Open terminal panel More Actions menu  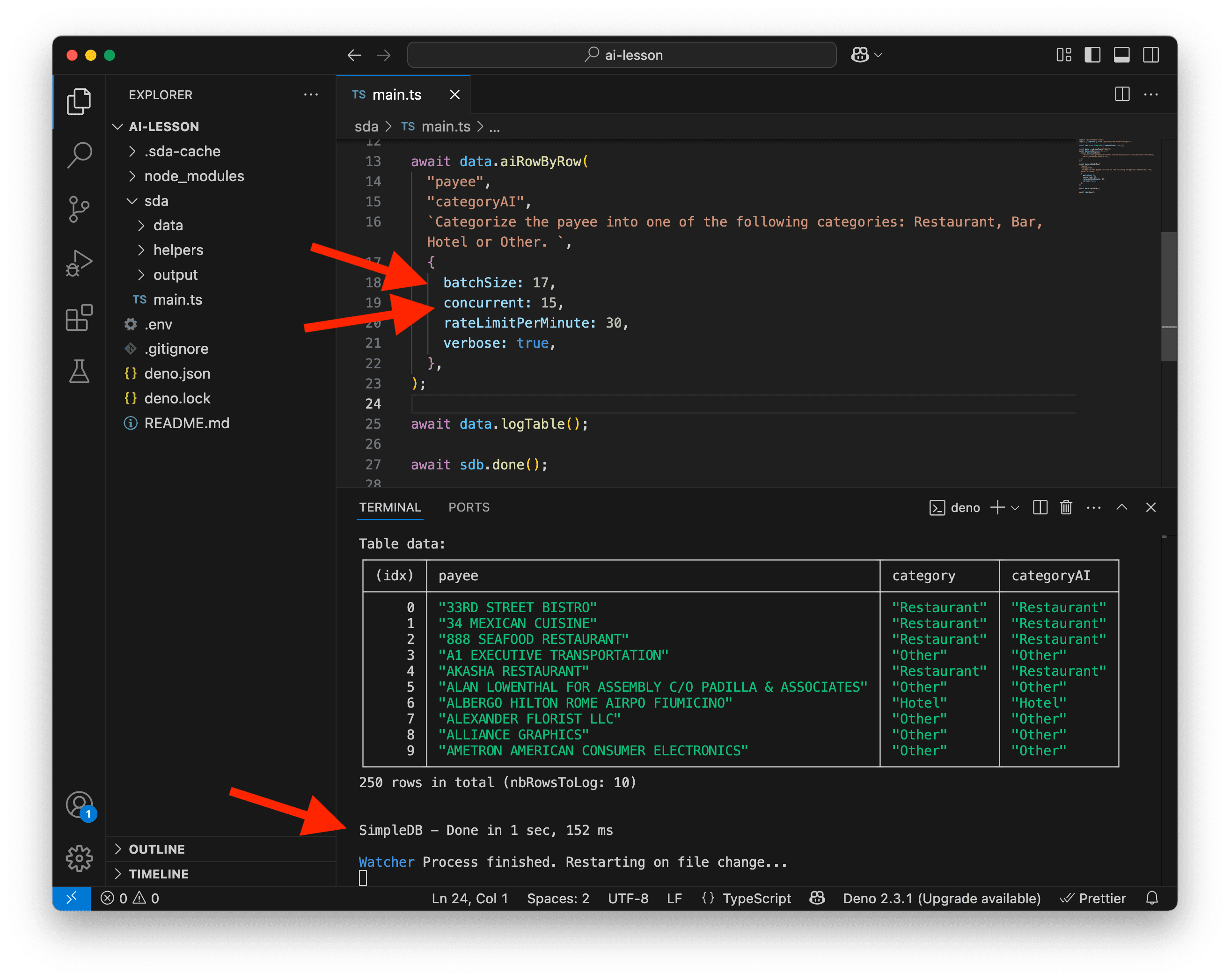point(1093,507)
